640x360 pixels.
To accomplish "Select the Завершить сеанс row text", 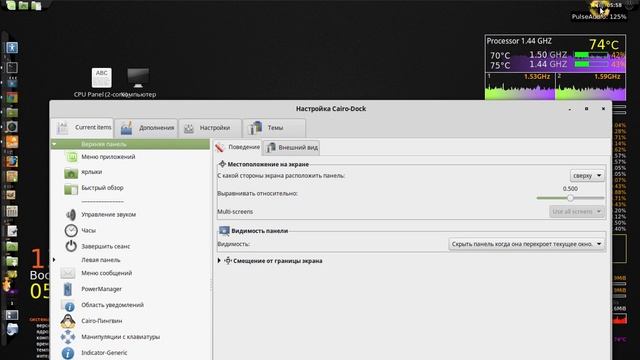I will [106, 247].
